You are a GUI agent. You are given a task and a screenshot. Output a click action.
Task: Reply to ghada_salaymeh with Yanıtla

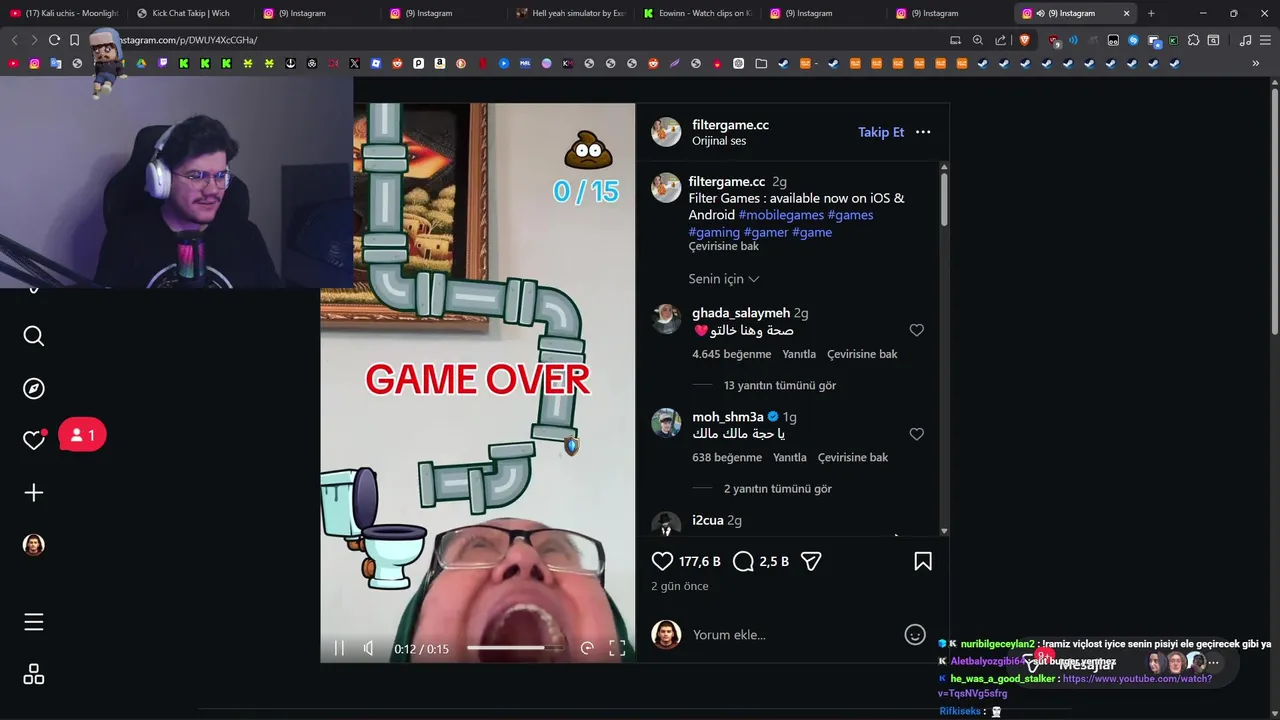point(799,354)
